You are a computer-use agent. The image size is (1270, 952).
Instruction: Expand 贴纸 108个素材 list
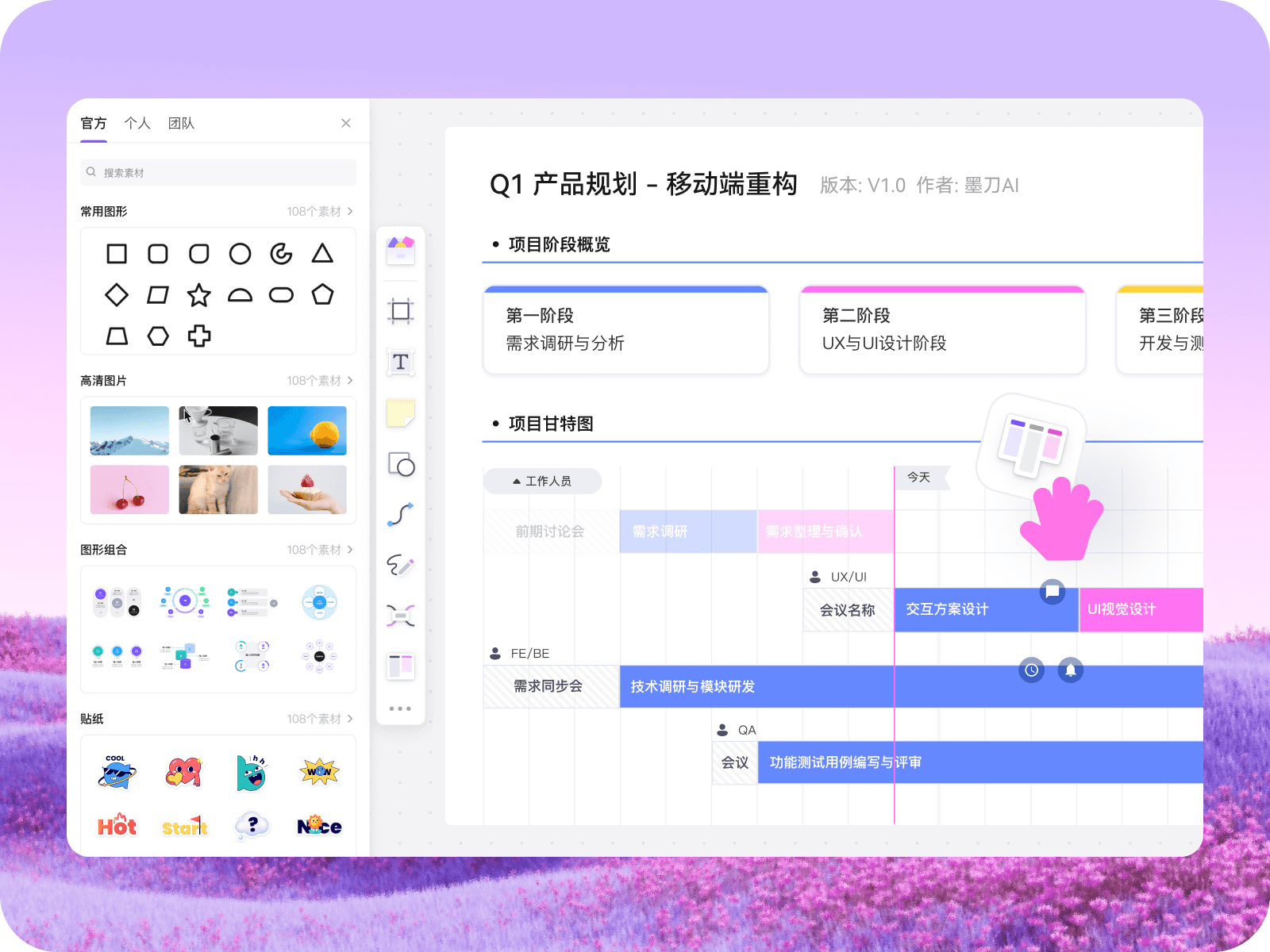[320, 719]
